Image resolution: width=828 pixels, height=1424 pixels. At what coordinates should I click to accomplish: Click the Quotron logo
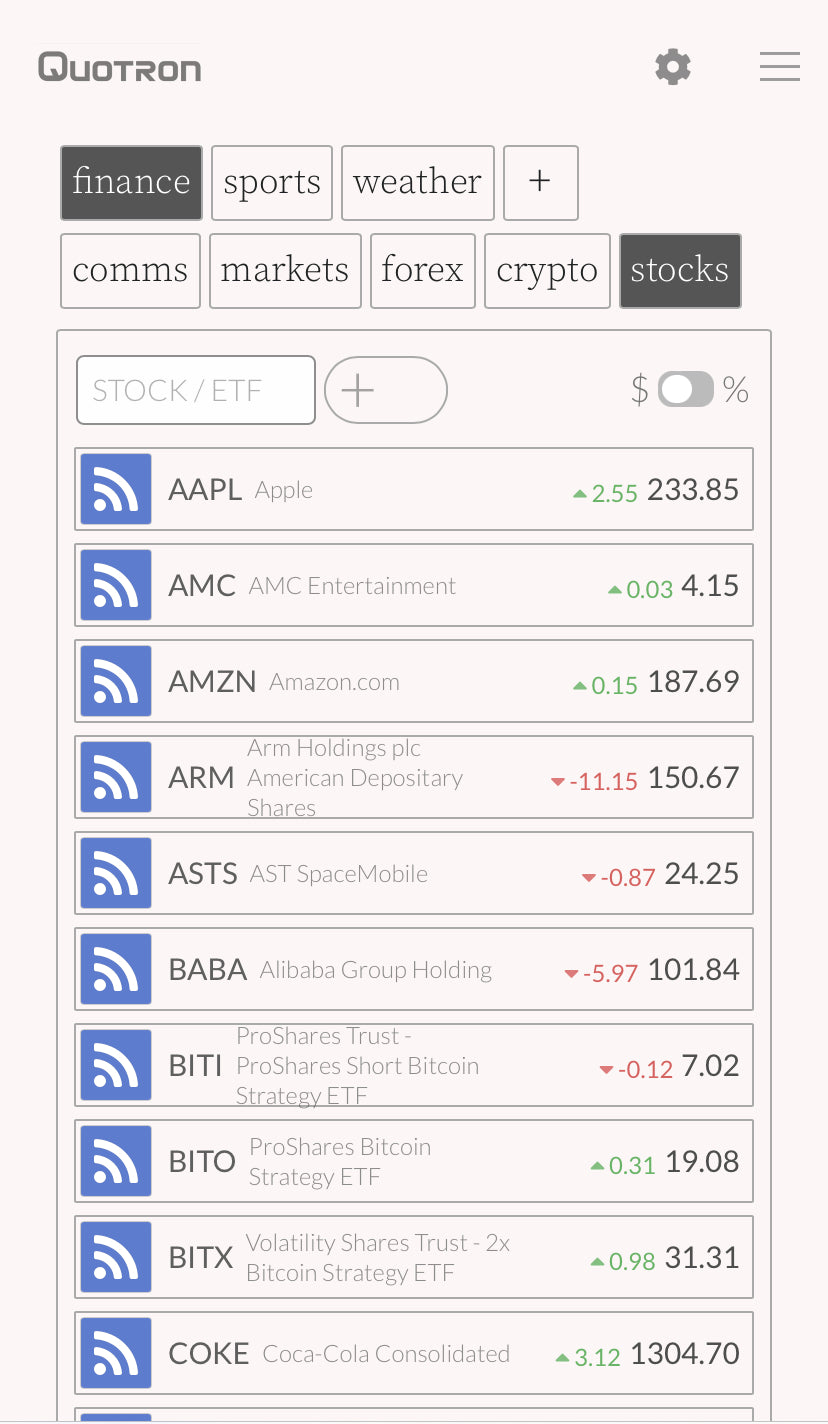coord(120,67)
